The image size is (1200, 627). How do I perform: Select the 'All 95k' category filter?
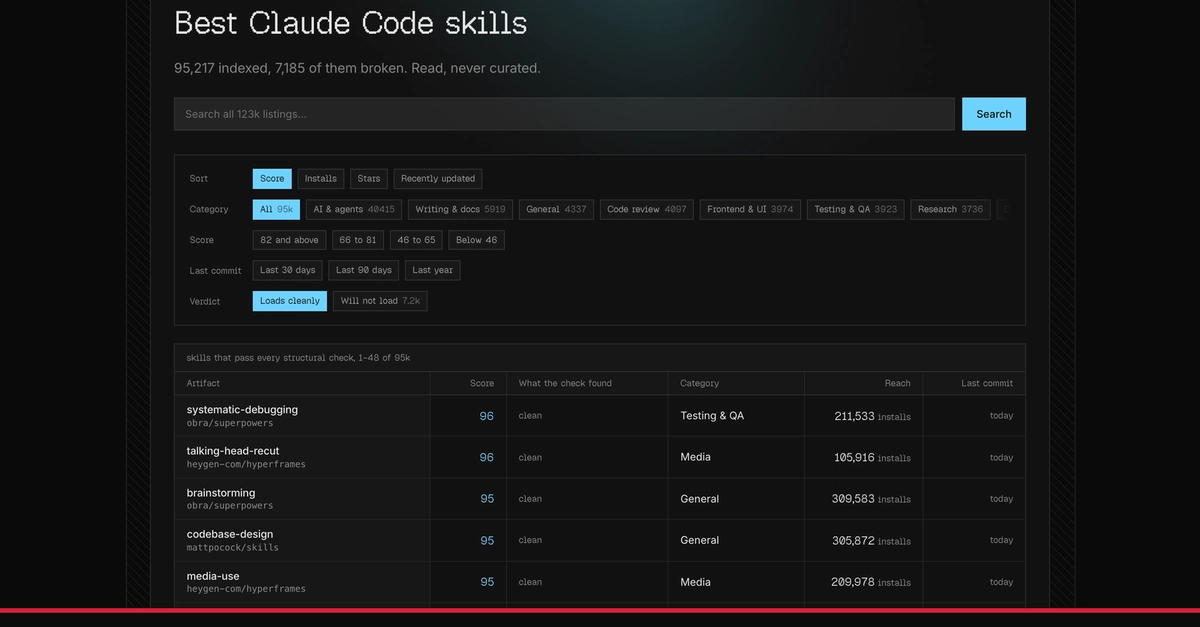[277, 210]
